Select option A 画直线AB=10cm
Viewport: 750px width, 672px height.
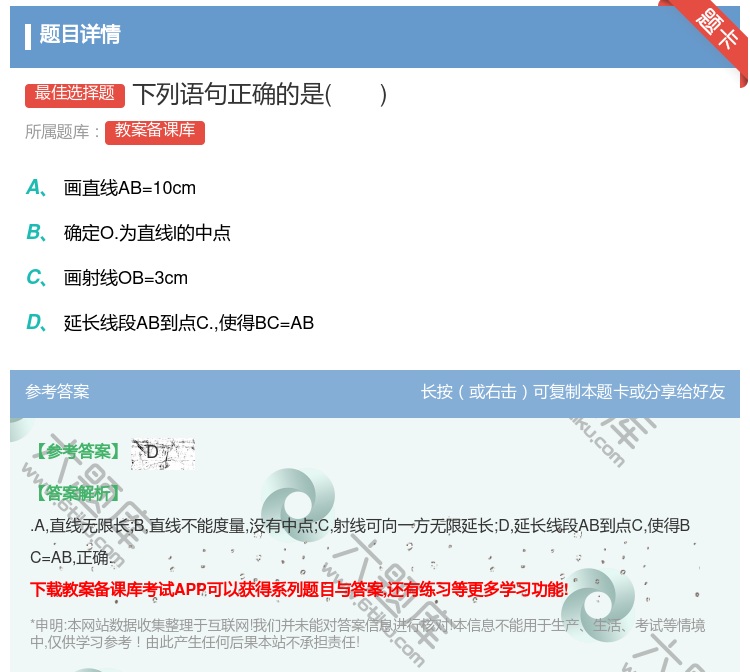[130, 188]
